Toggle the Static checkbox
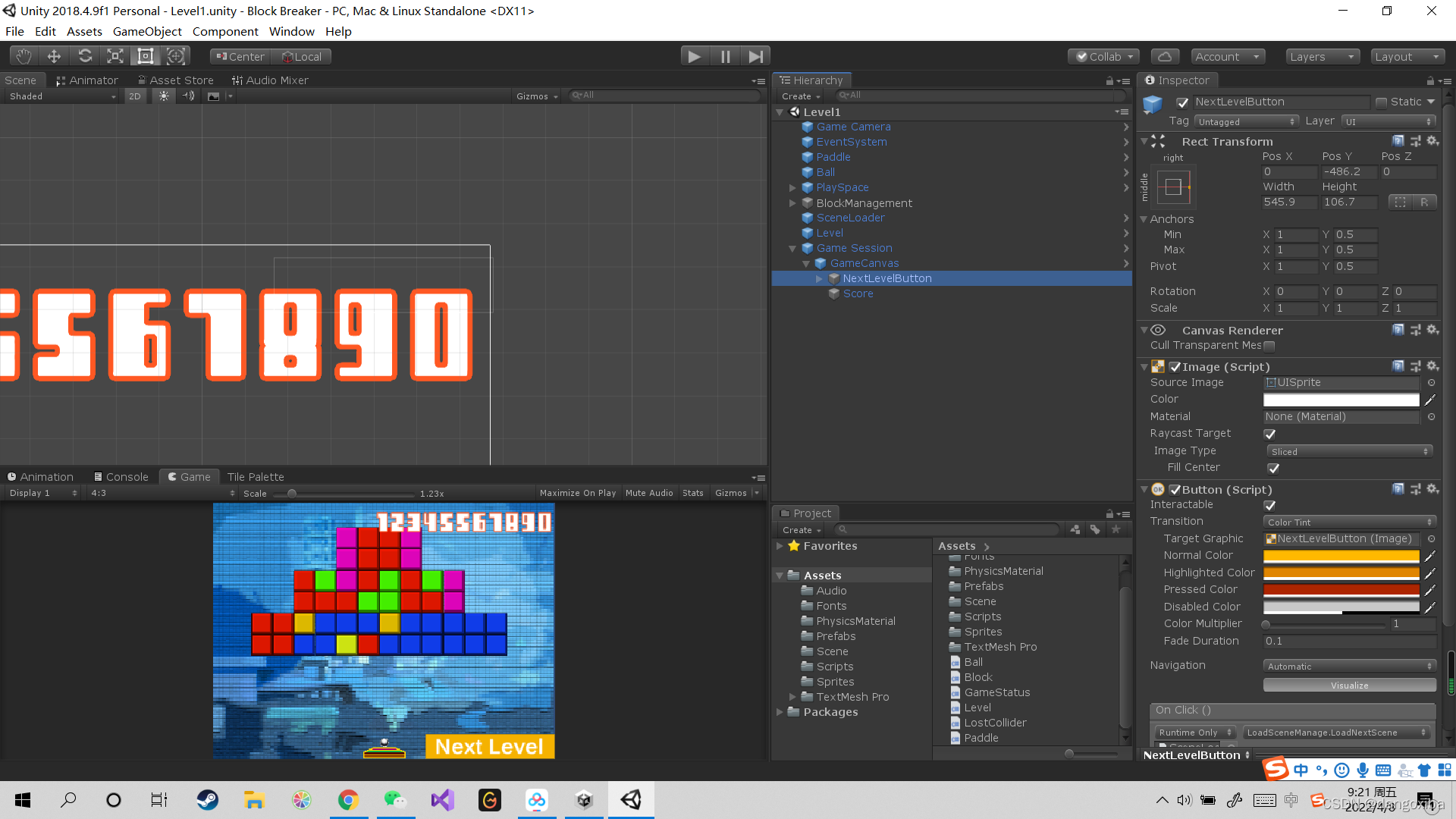This screenshot has height=819, width=1456. (x=1381, y=102)
